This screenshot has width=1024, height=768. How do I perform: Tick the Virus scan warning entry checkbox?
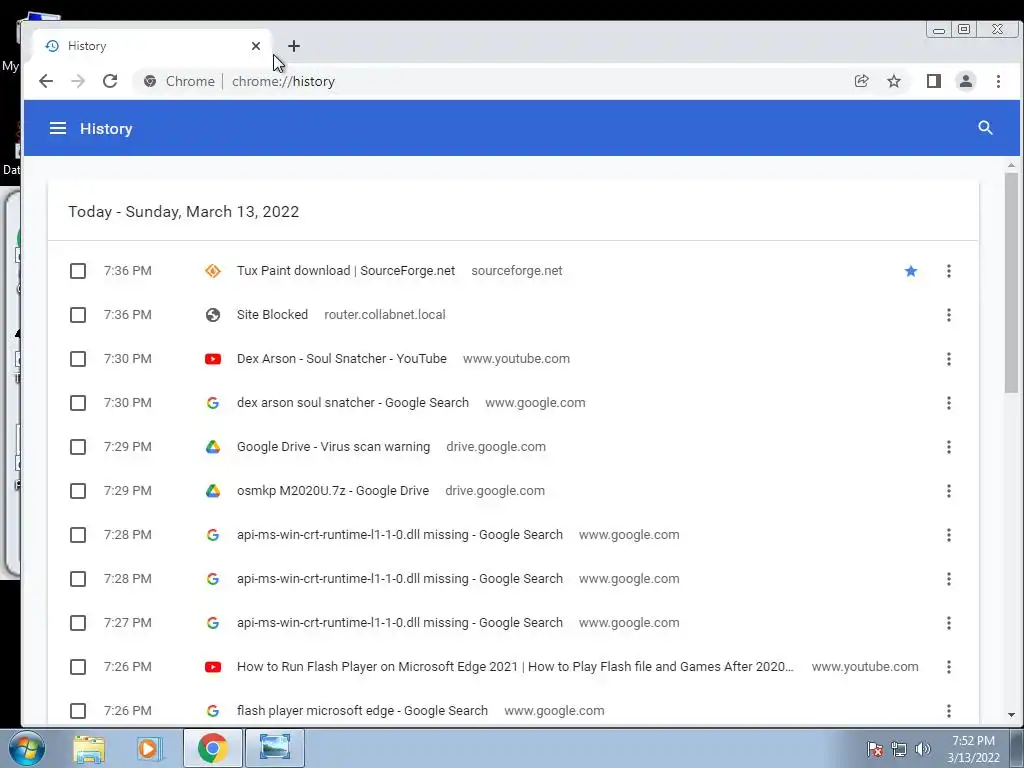coord(78,447)
